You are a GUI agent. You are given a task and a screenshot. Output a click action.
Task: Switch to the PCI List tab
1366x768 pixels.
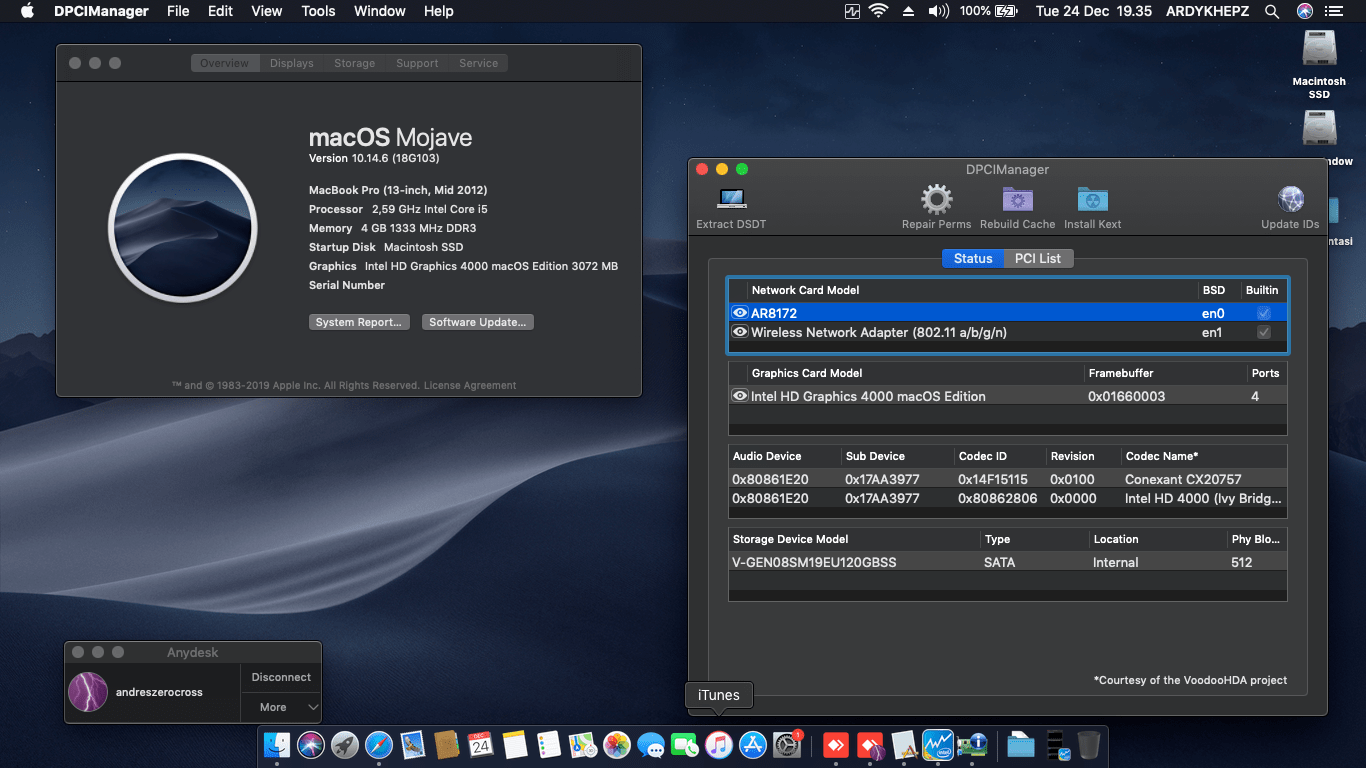tap(1038, 258)
